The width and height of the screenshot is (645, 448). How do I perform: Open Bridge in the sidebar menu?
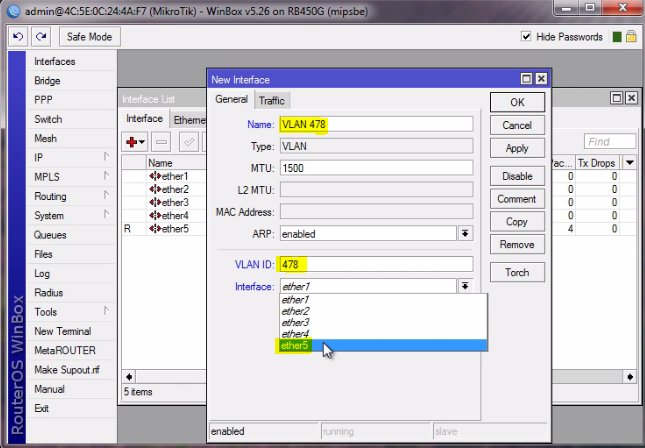tap(72, 81)
